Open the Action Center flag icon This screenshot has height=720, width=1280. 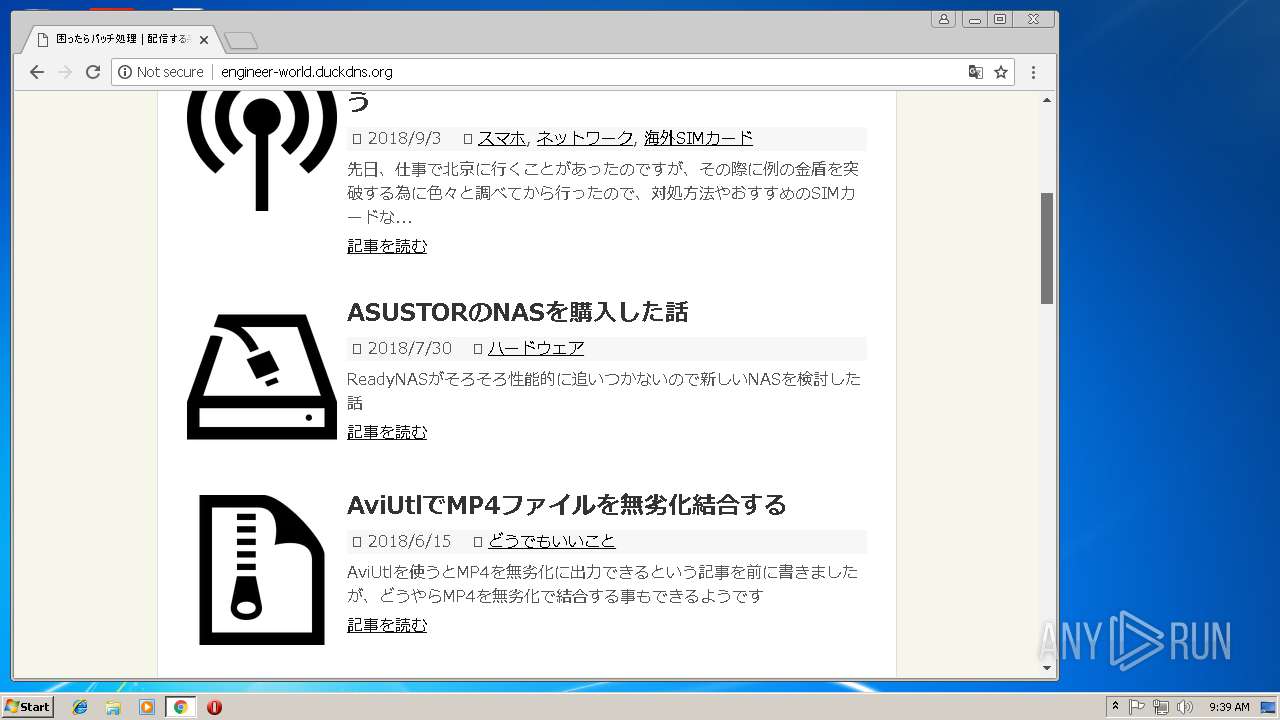pos(1137,707)
